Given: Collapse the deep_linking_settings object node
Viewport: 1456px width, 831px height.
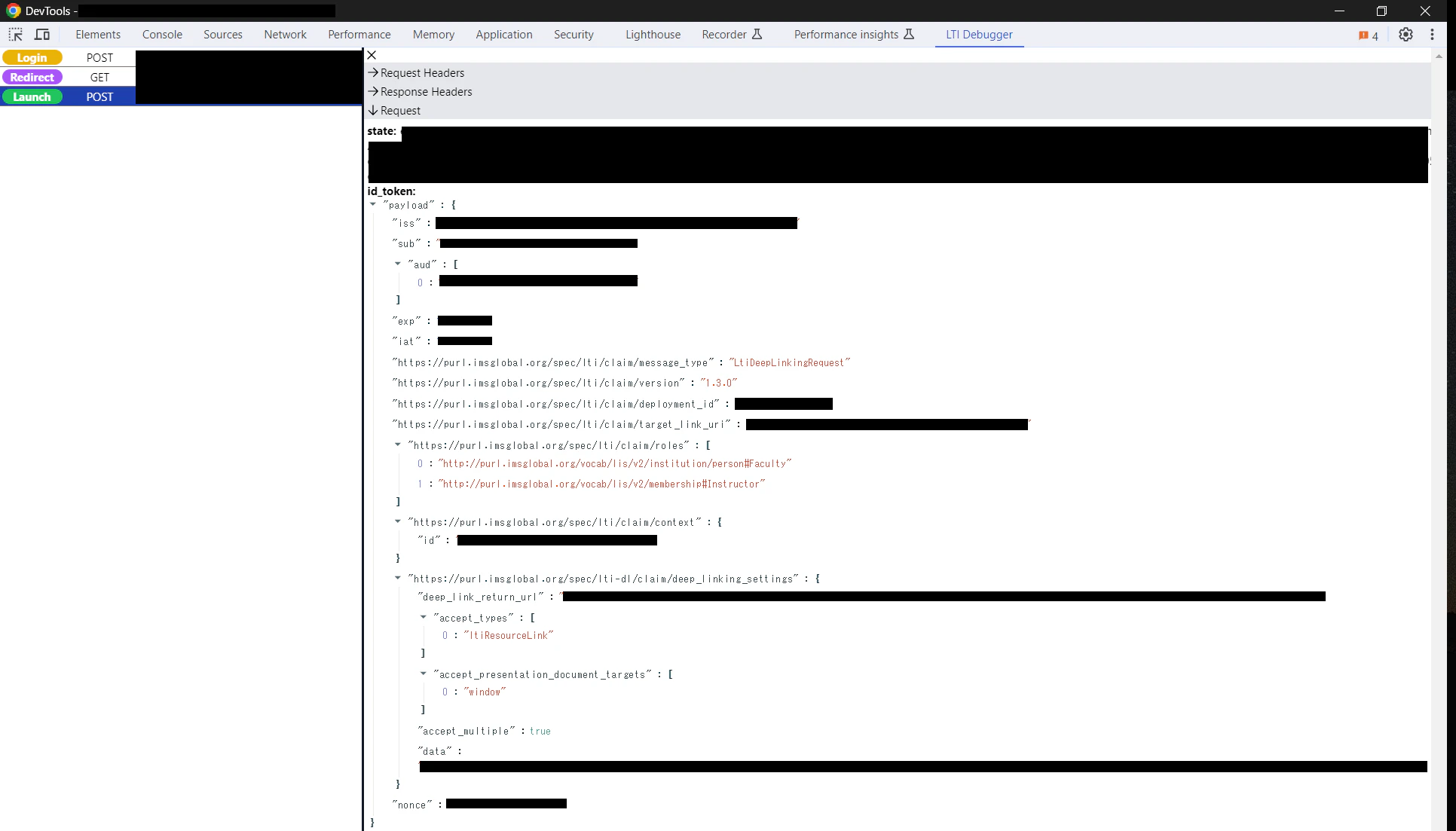Looking at the screenshot, I should [x=398, y=579].
